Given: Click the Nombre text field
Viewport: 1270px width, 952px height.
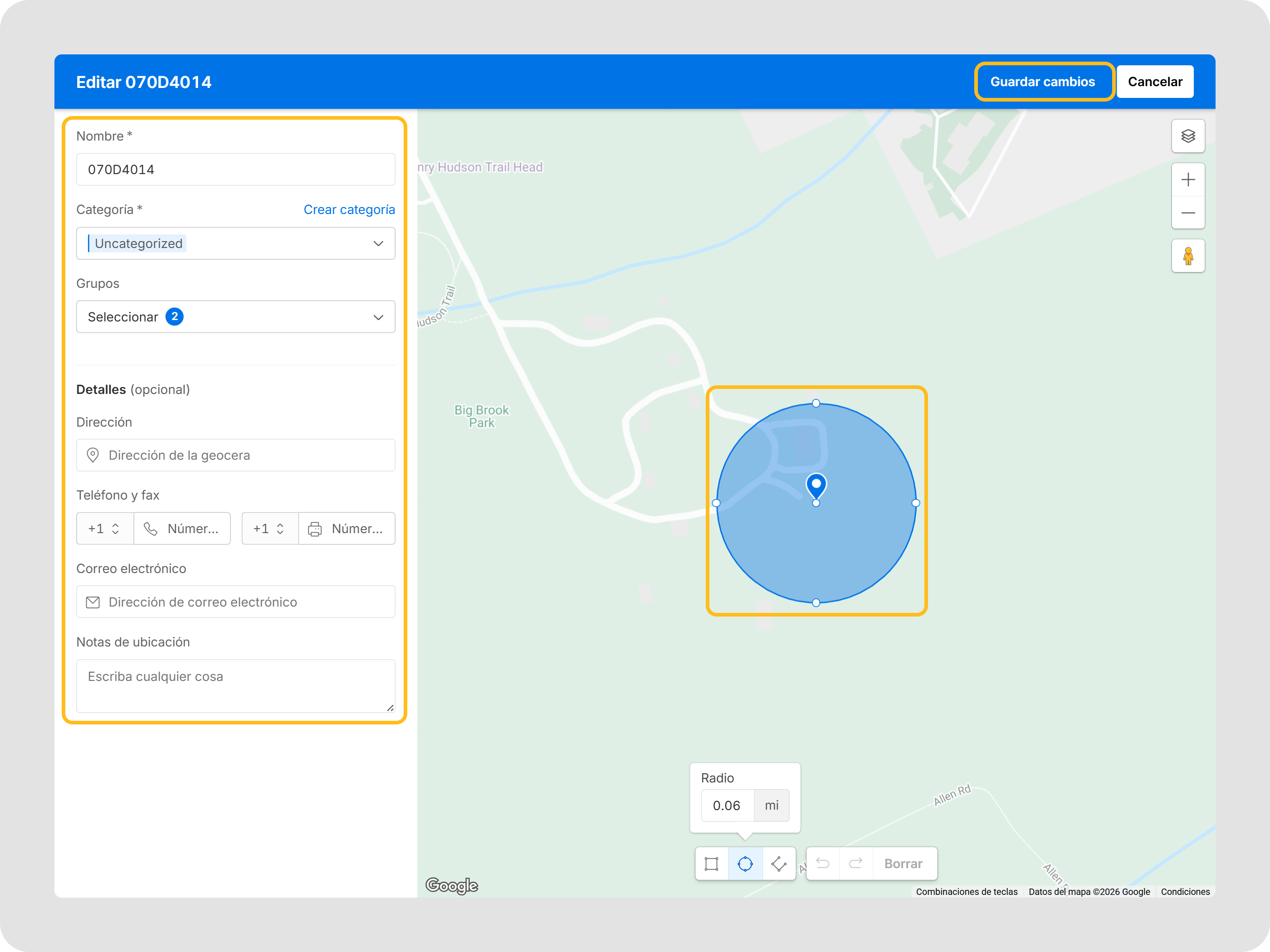Looking at the screenshot, I should point(235,169).
